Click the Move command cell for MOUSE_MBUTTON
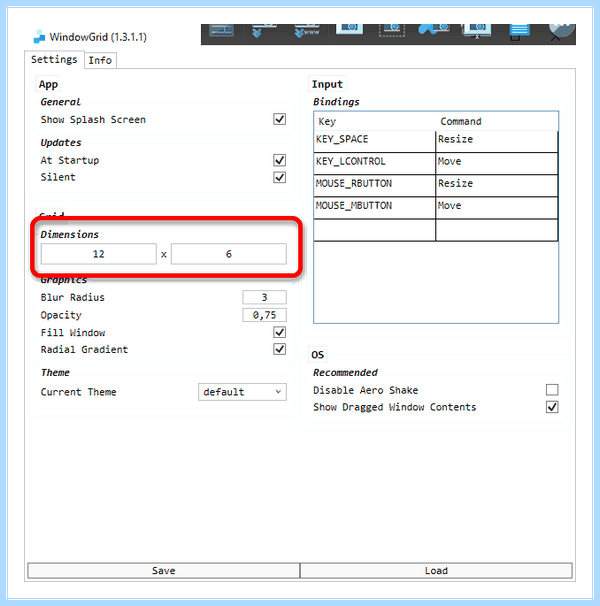This screenshot has height=606, width=600. coord(497,207)
